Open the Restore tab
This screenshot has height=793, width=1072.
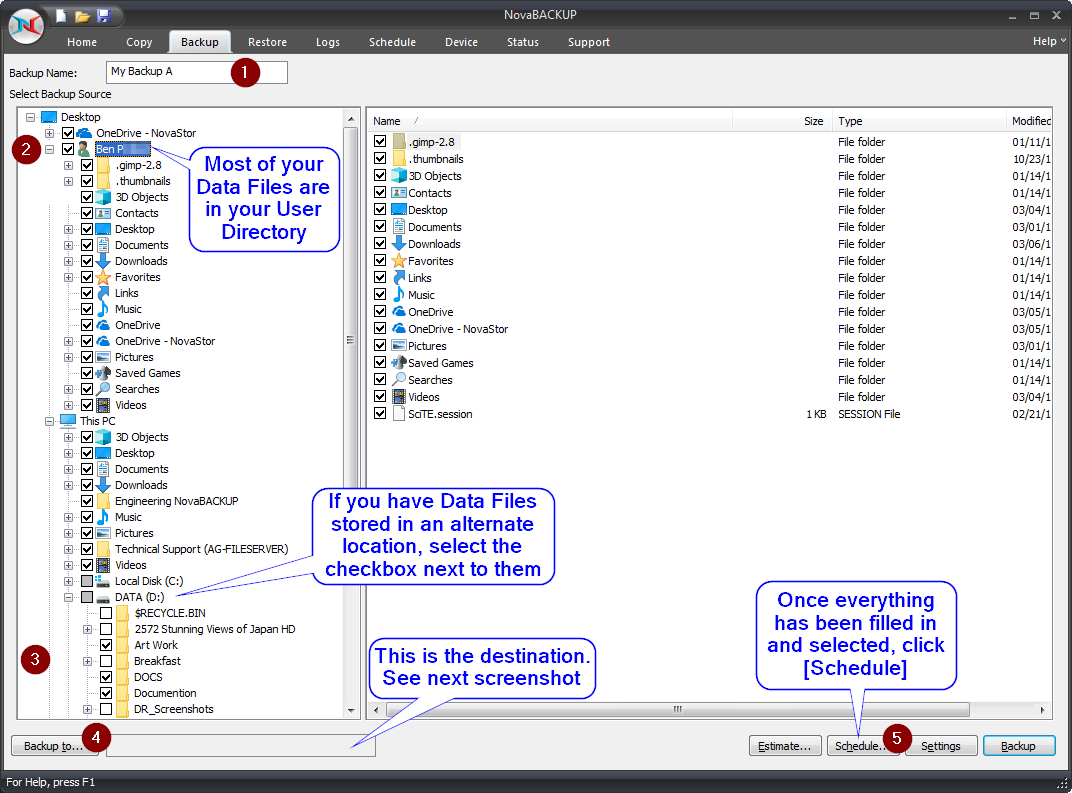click(x=267, y=42)
